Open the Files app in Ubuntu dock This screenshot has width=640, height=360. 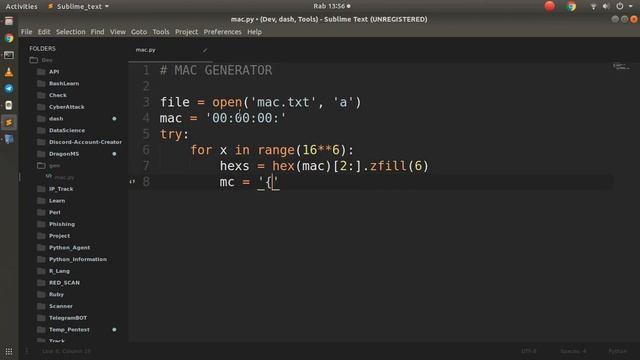point(9,21)
